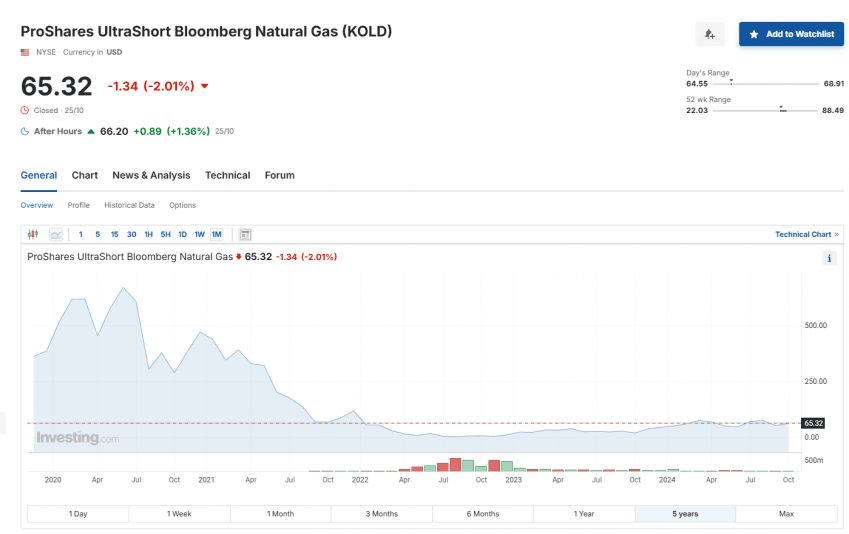Set chart interval to 1D
This screenshot has height=534, width=849.
[182, 234]
